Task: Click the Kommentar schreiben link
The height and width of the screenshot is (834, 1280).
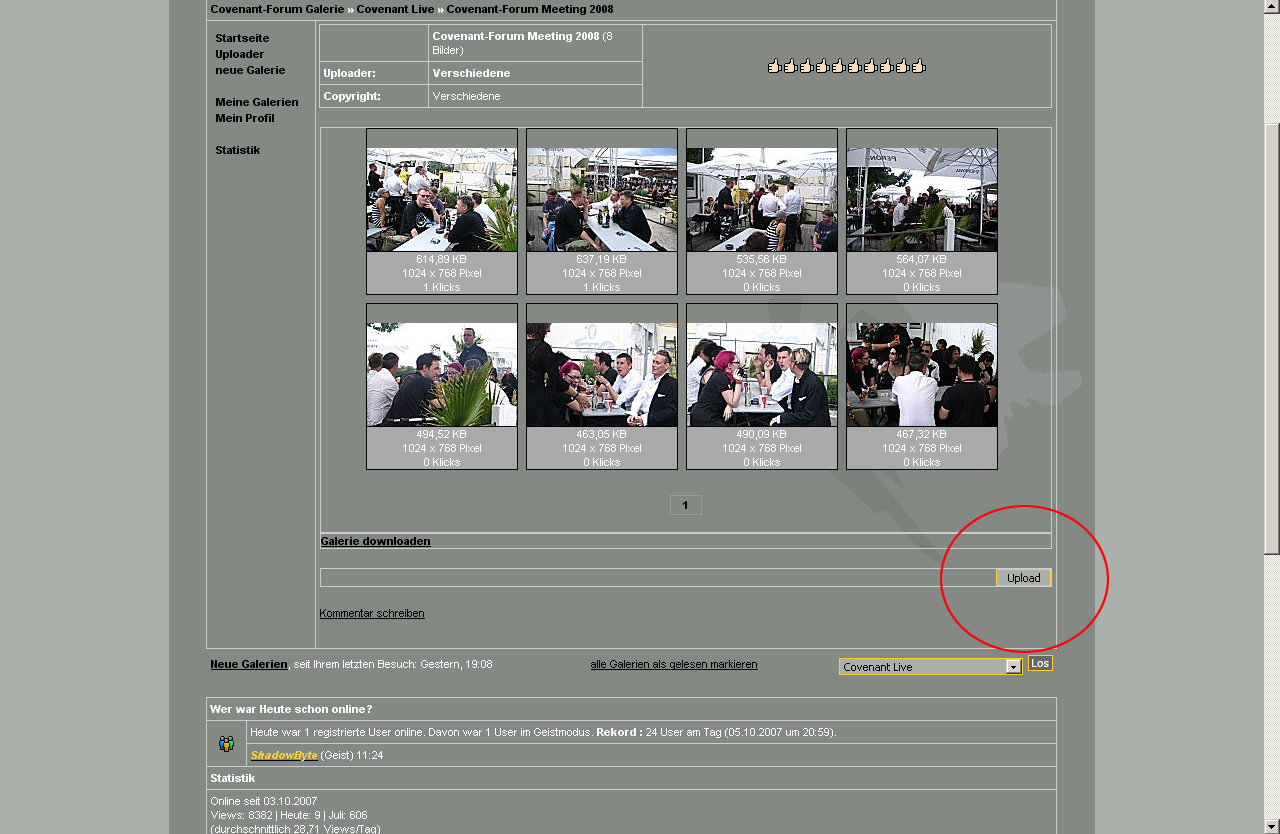Action: click(372, 613)
